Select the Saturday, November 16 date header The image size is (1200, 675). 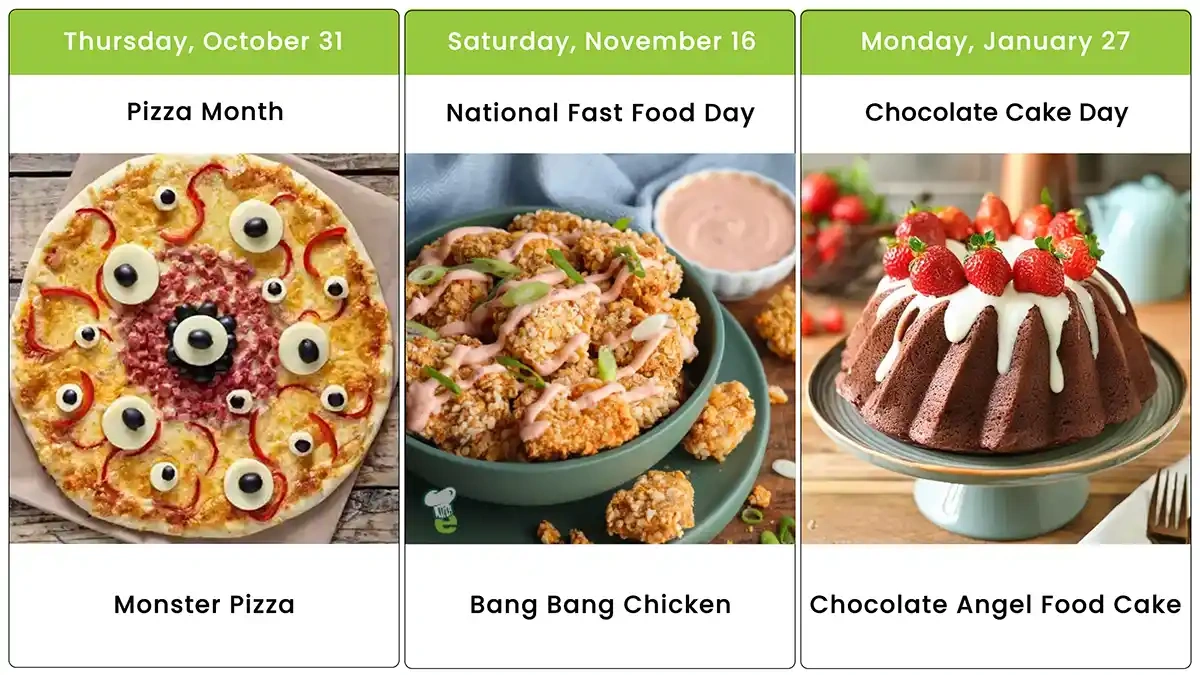click(600, 42)
